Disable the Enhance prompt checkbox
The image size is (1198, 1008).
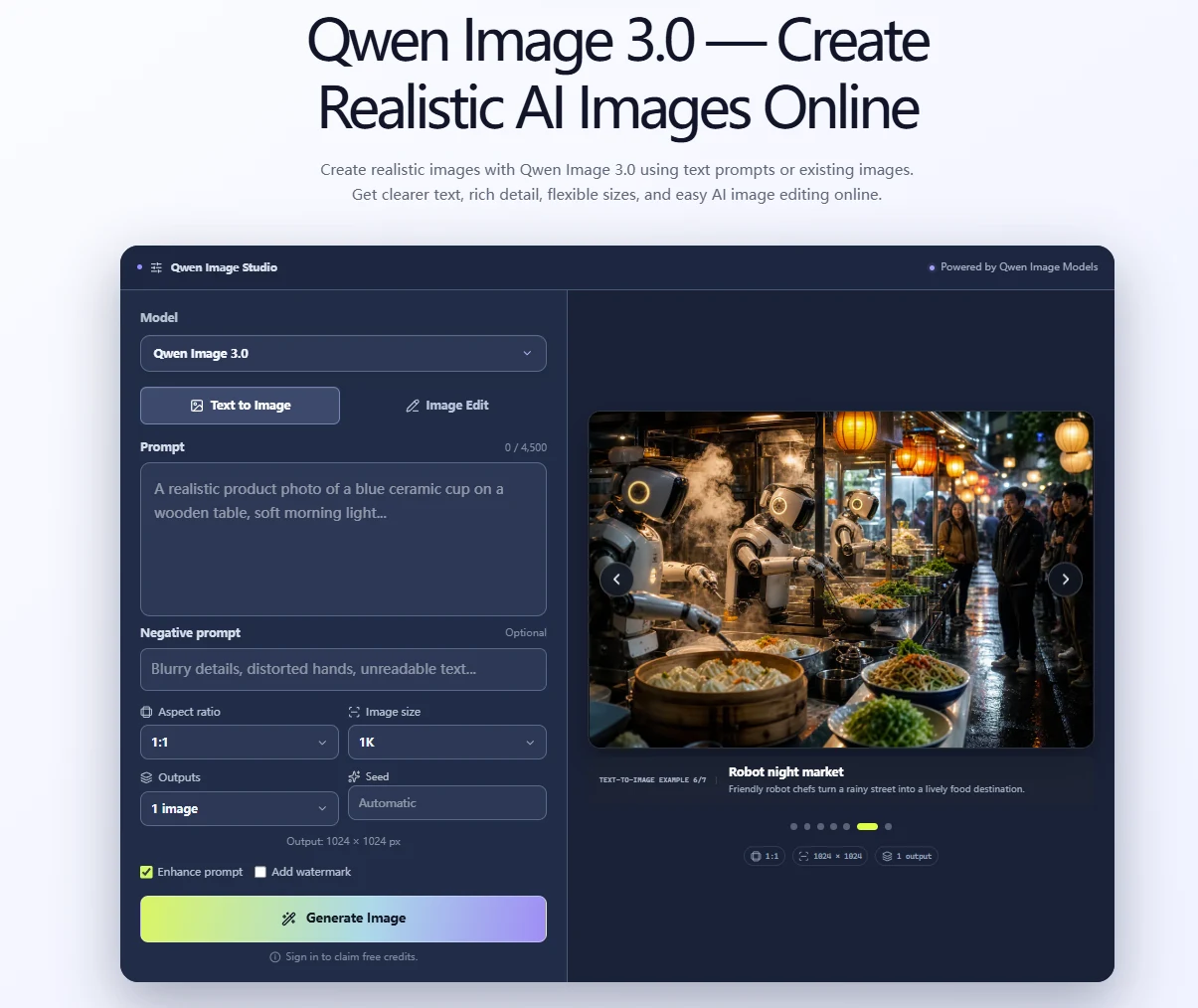146,872
